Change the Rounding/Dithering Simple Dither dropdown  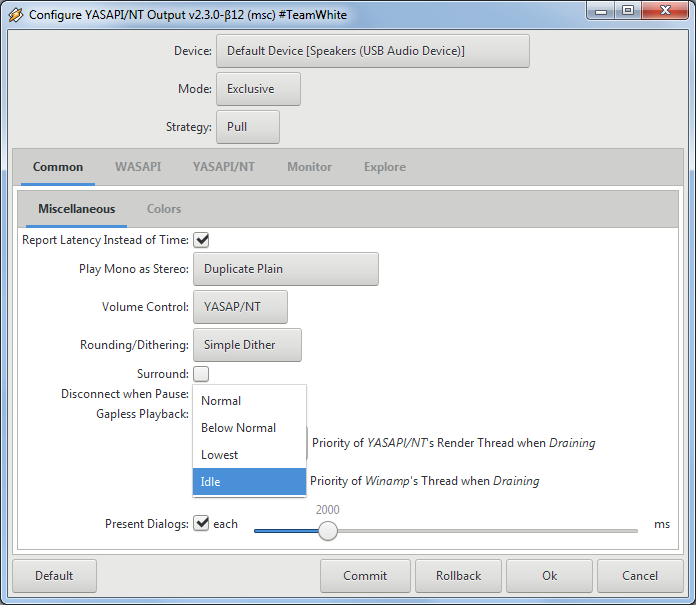[x=246, y=345]
